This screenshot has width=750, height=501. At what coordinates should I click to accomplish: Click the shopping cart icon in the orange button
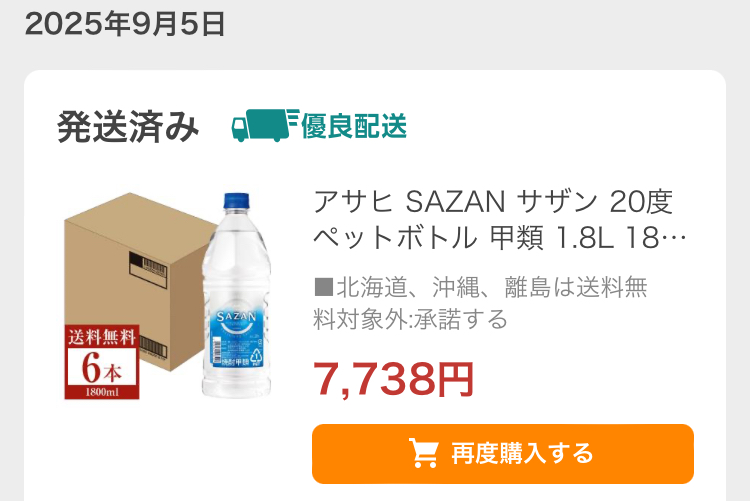click(x=423, y=453)
